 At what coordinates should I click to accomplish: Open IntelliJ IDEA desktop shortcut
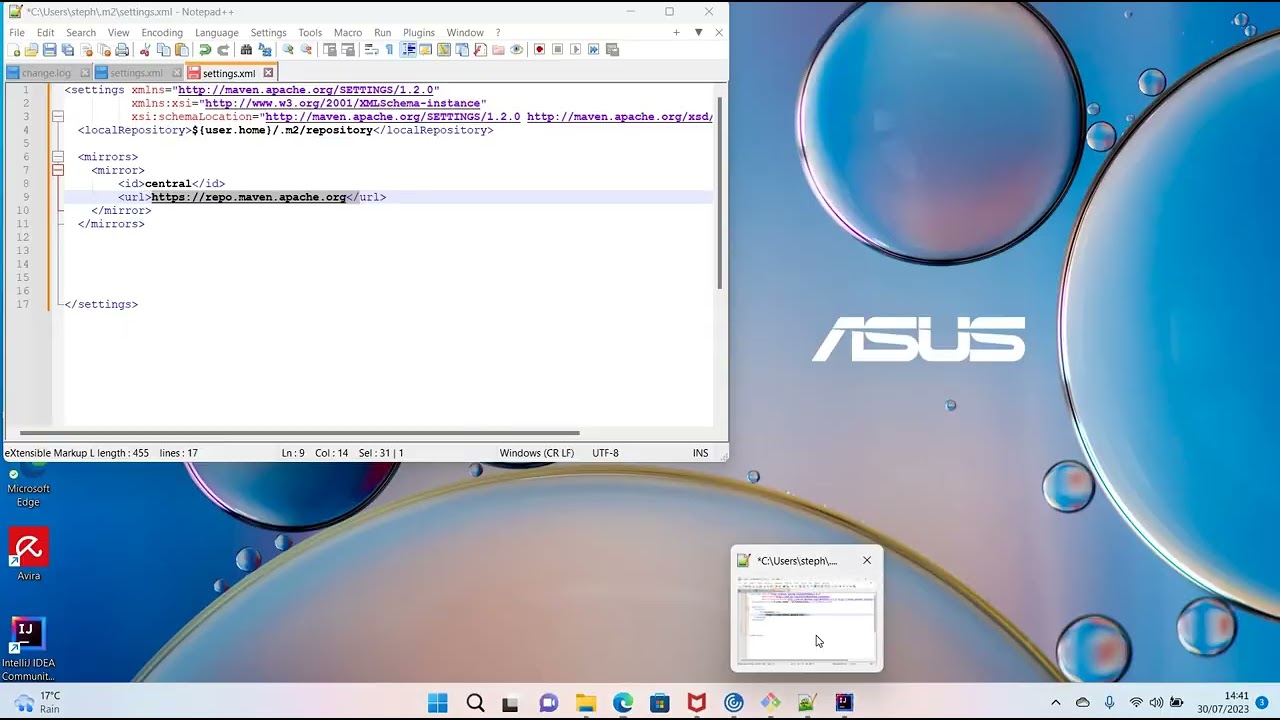coord(28,649)
